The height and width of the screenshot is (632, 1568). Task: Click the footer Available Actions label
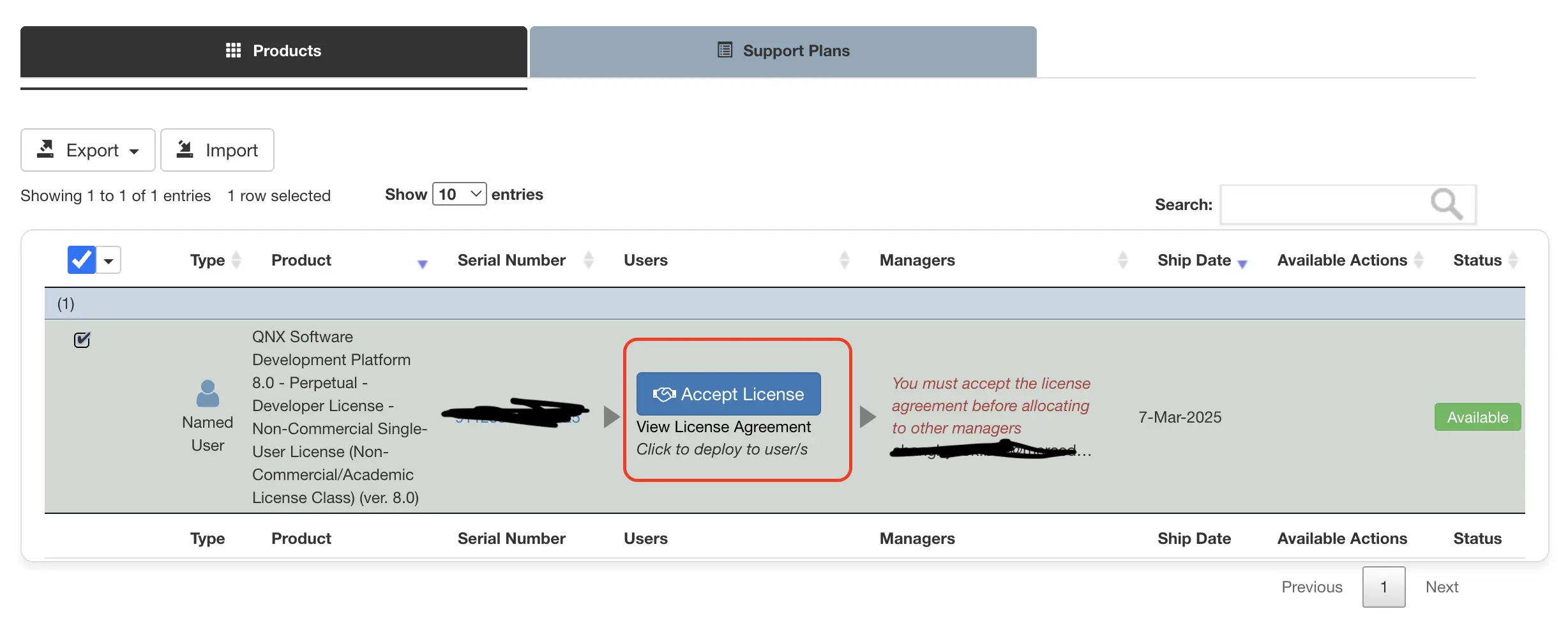[x=1342, y=538]
